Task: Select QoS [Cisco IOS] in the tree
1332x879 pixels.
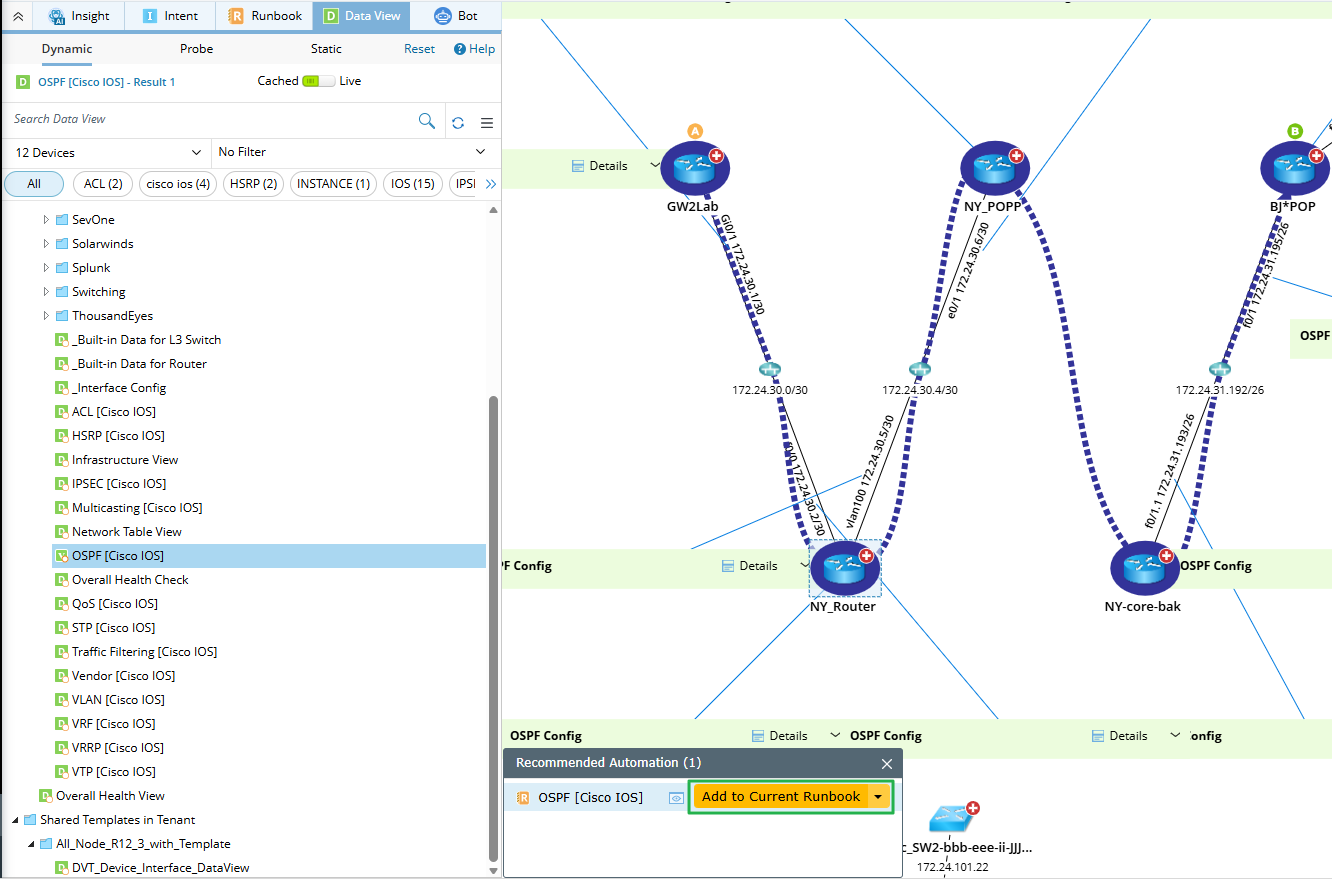Action: pos(114,604)
